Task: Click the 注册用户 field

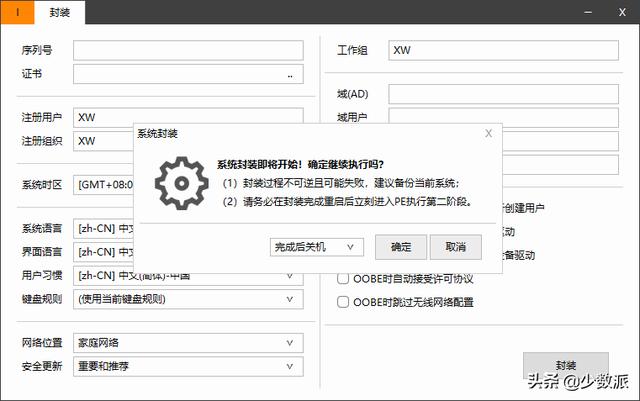Action: (188, 116)
